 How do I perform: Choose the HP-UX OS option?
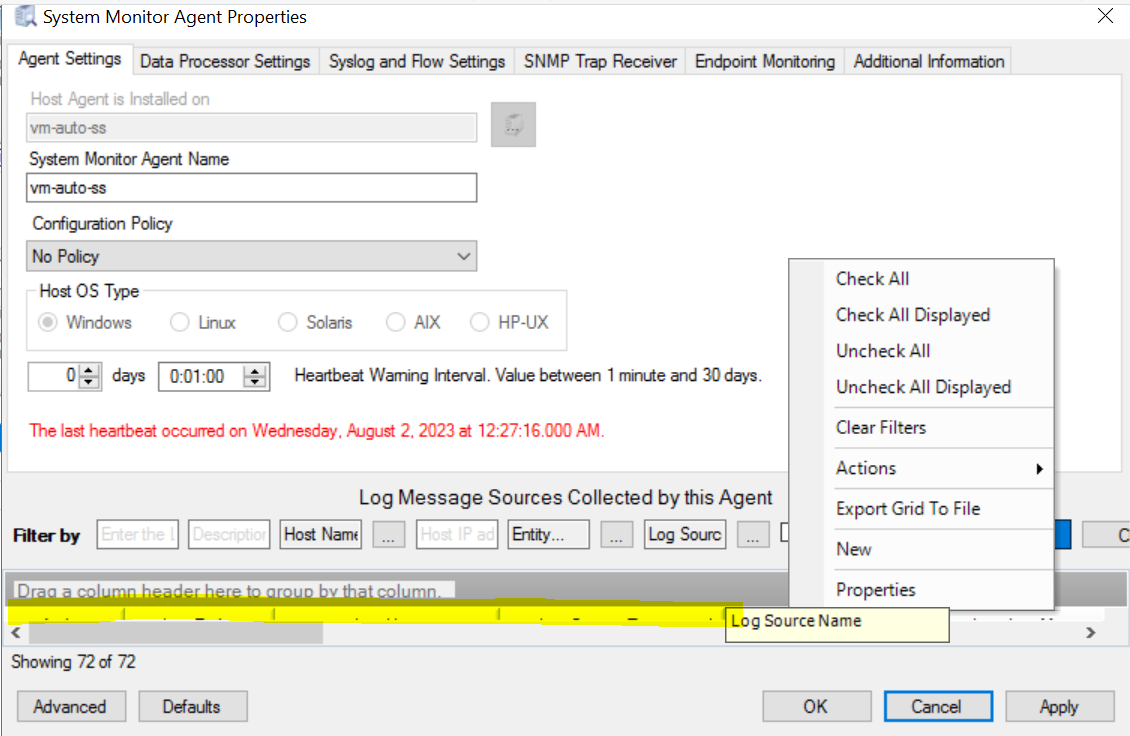click(x=480, y=322)
